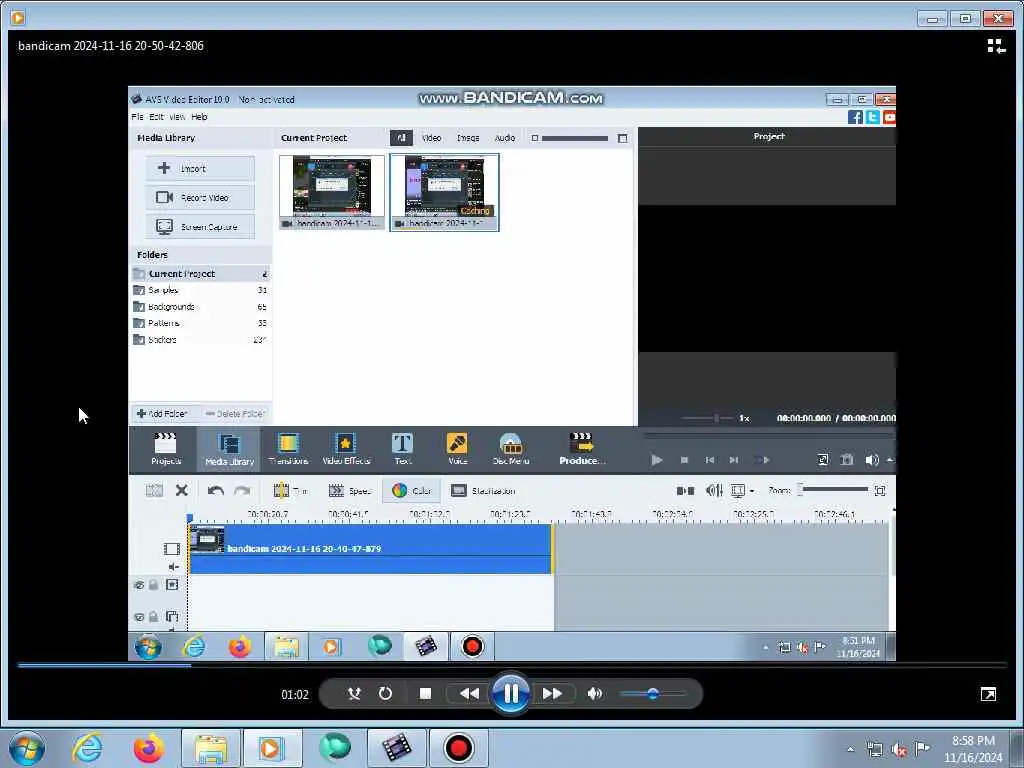Mute the media player sound
The width and height of the screenshot is (1024, 768).
pos(594,694)
